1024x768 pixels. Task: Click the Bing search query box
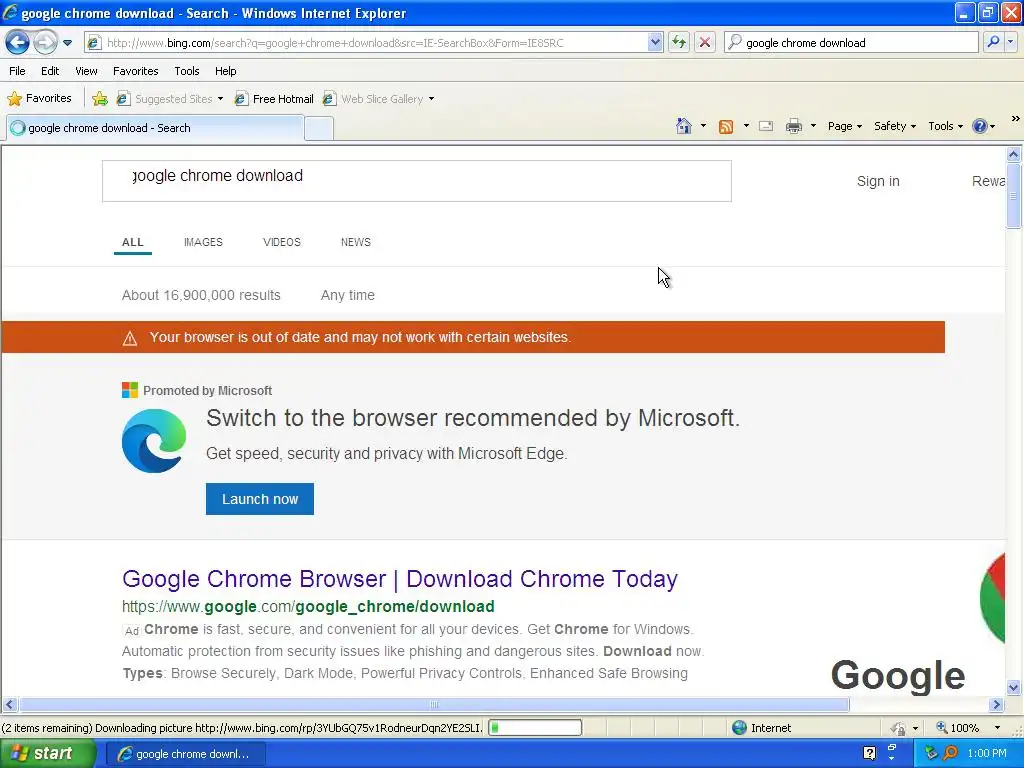coord(417,181)
